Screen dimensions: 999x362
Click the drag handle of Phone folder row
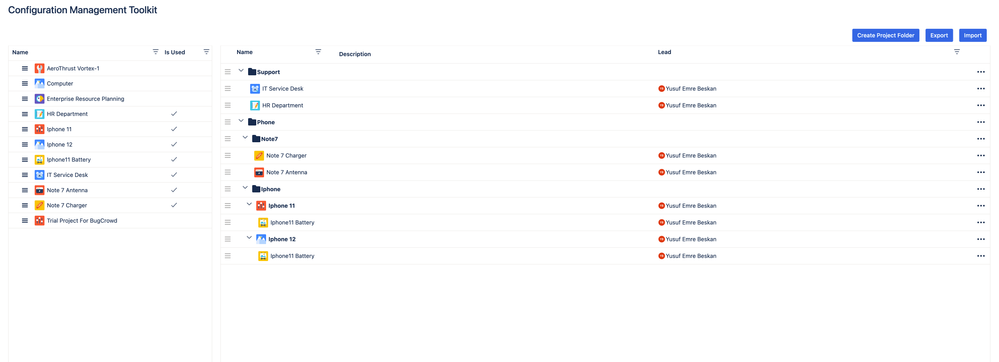227,122
